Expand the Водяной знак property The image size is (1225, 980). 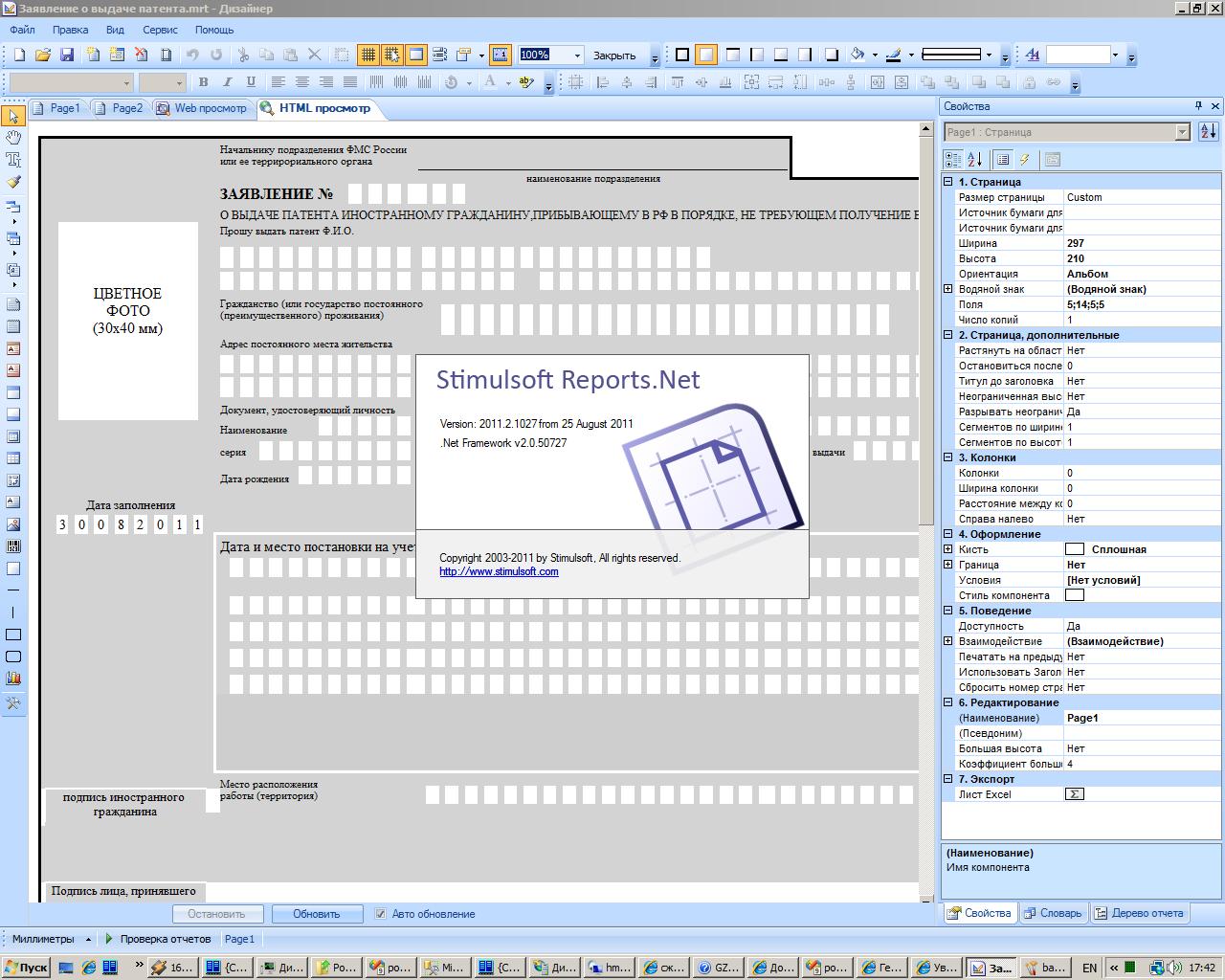[x=948, y=289]
